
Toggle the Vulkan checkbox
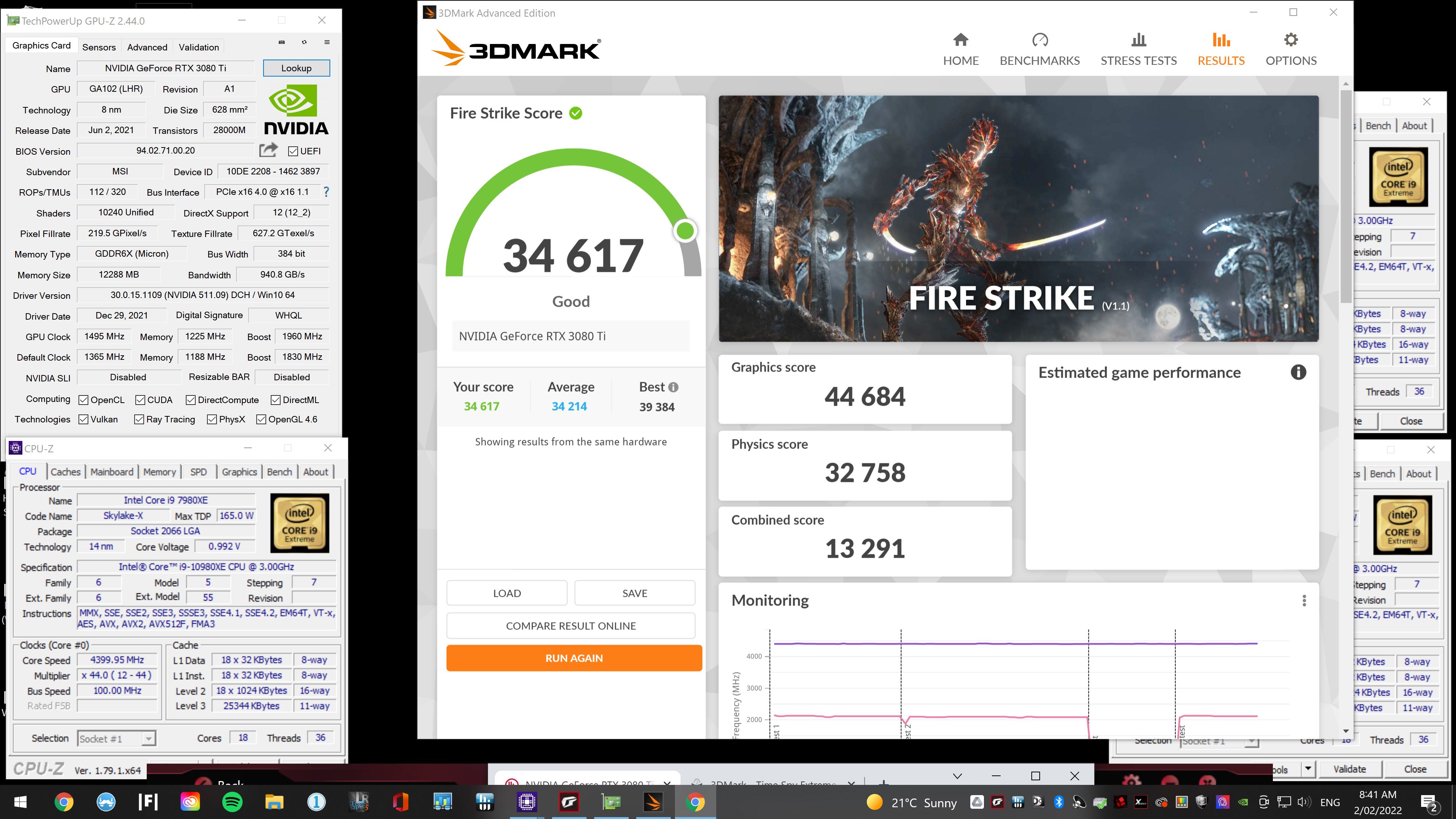[x=83, y=419]
